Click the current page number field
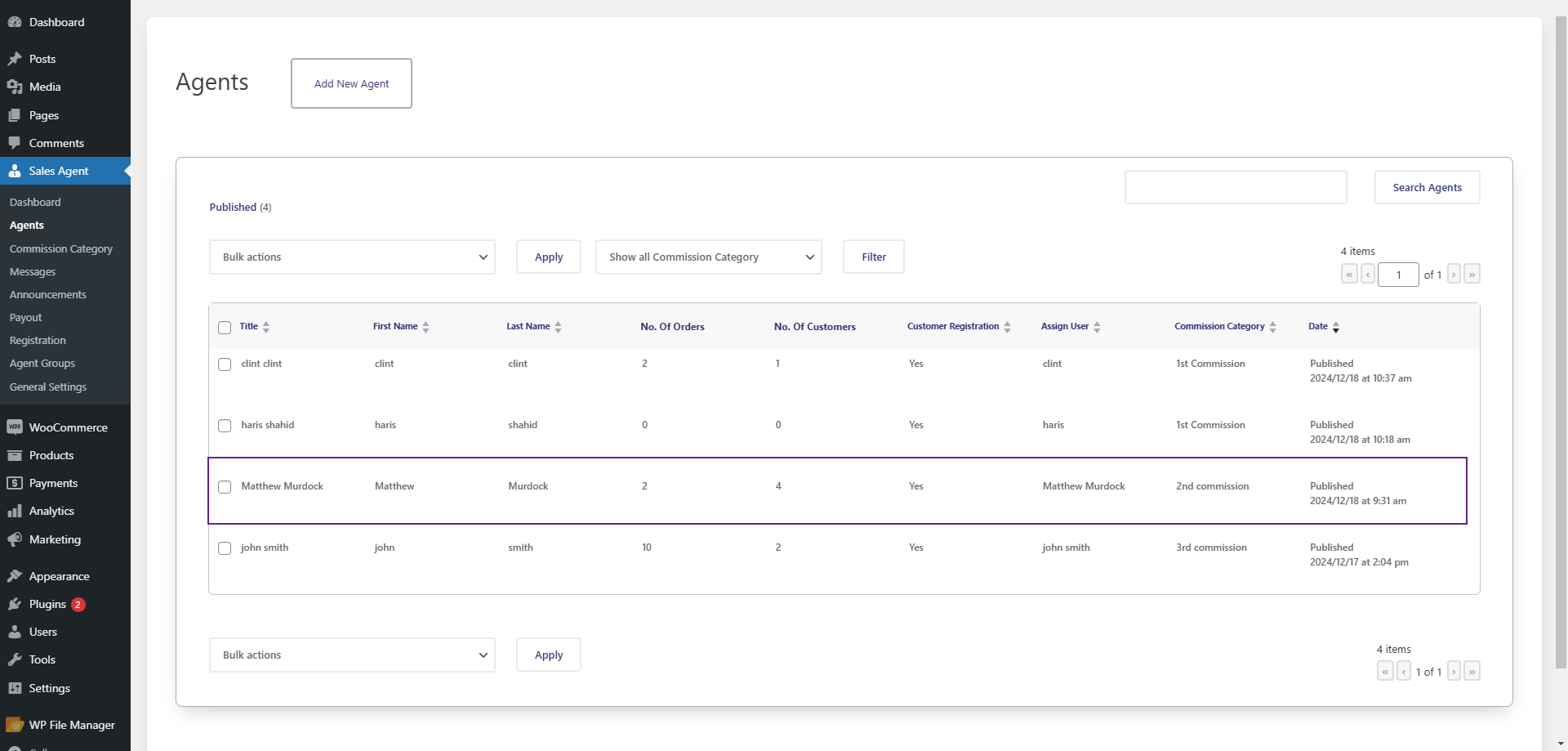 click(1398, 275)
